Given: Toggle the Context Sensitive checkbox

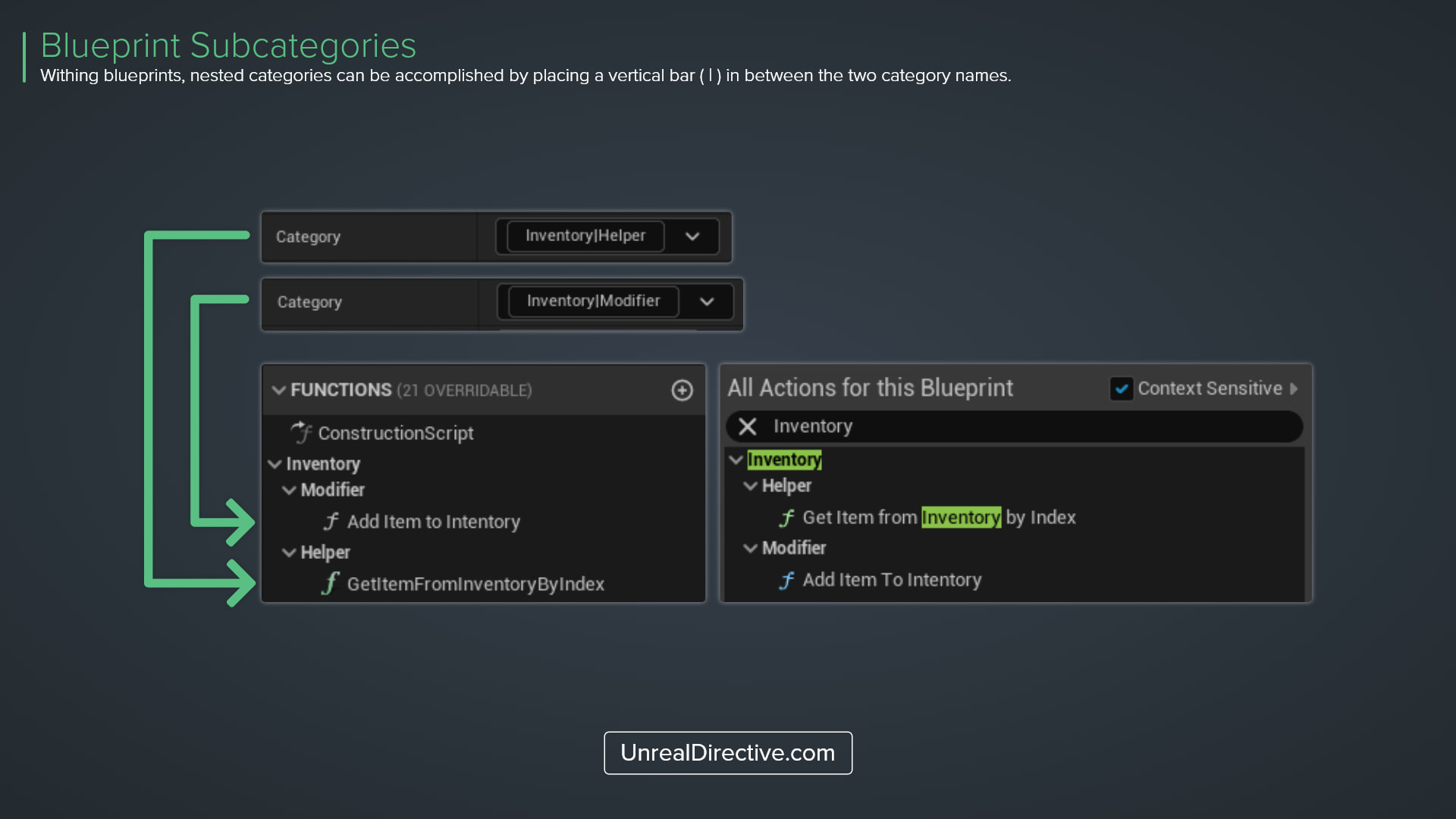Looking at the screenshot, I should pyautogui.click(x=1121, y=388).
